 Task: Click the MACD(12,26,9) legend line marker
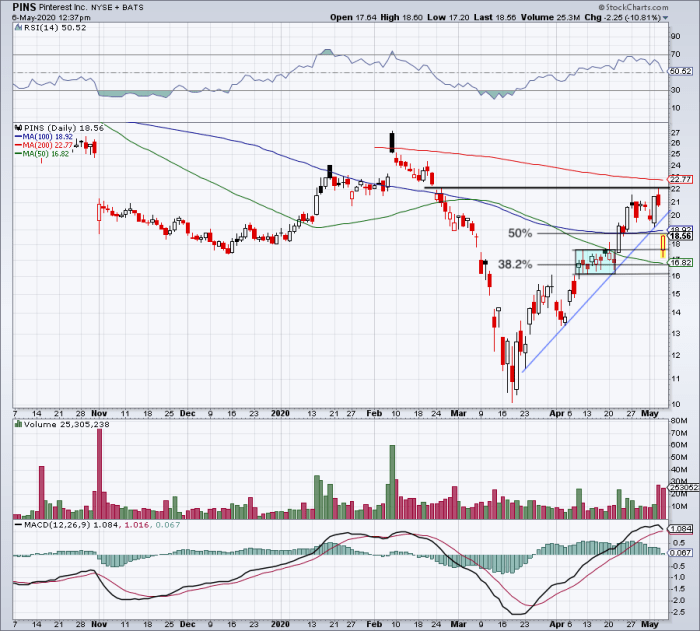point(18,525)
